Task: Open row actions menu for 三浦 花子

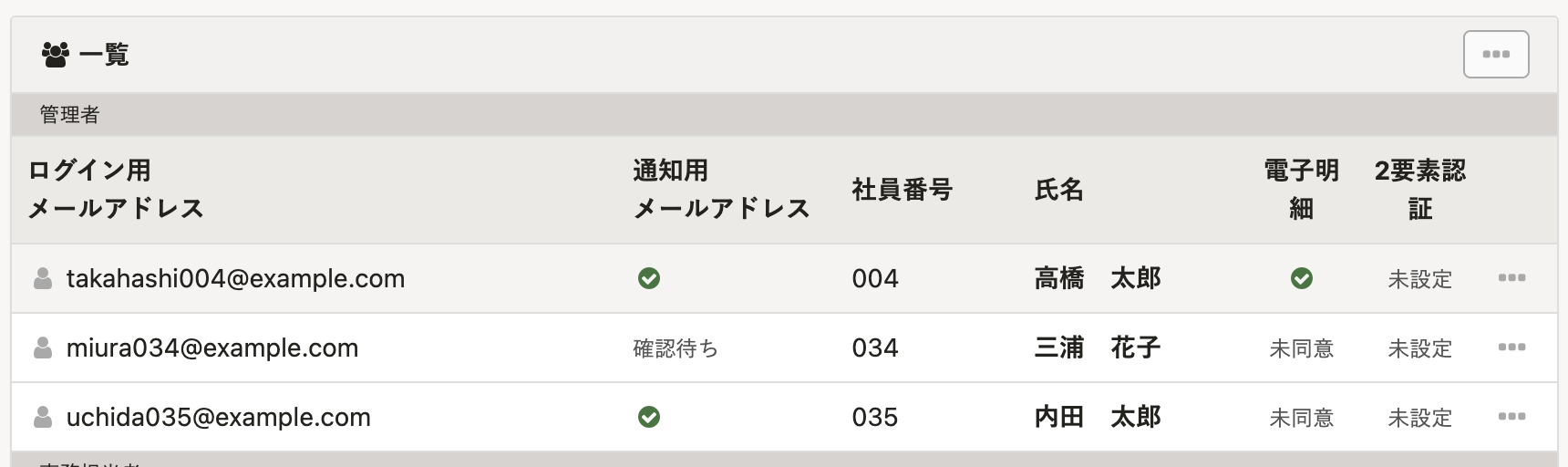Action: coord(1511,348)
